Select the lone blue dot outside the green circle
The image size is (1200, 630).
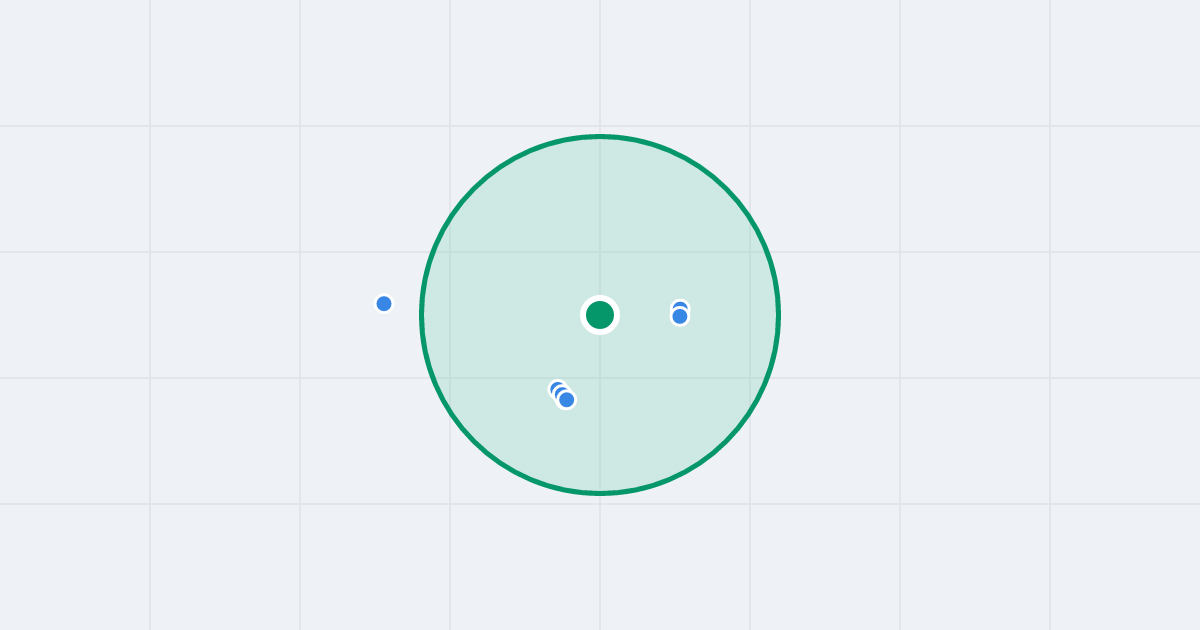(384, 304)
